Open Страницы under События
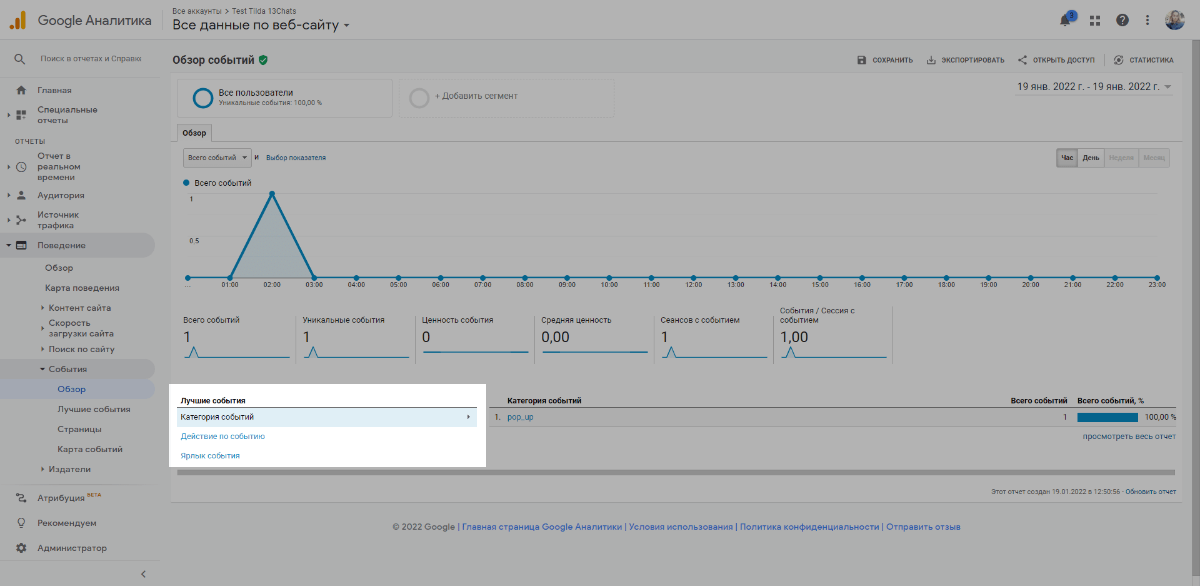Image resolution: width=1200 pixels, height=586 pixels. (x=79, y=429)
